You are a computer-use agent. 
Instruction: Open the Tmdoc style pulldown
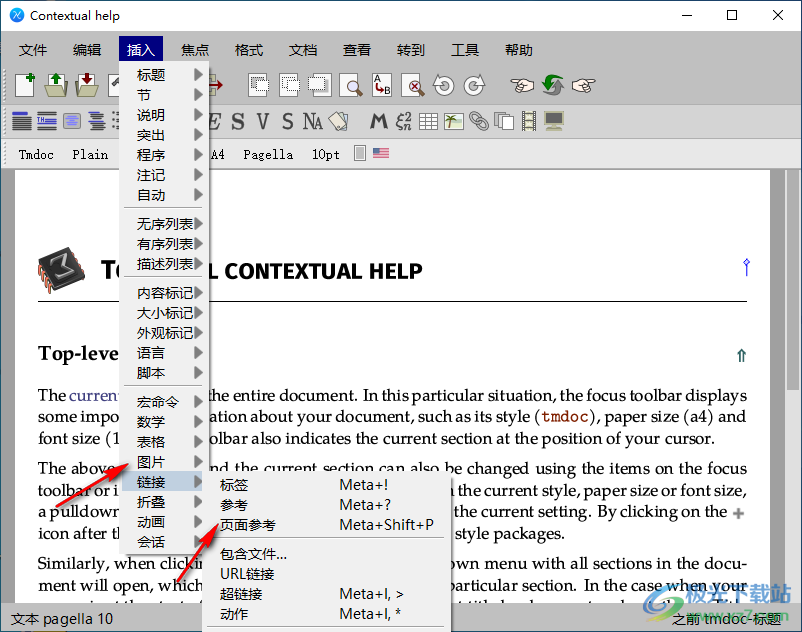[36, 154]
